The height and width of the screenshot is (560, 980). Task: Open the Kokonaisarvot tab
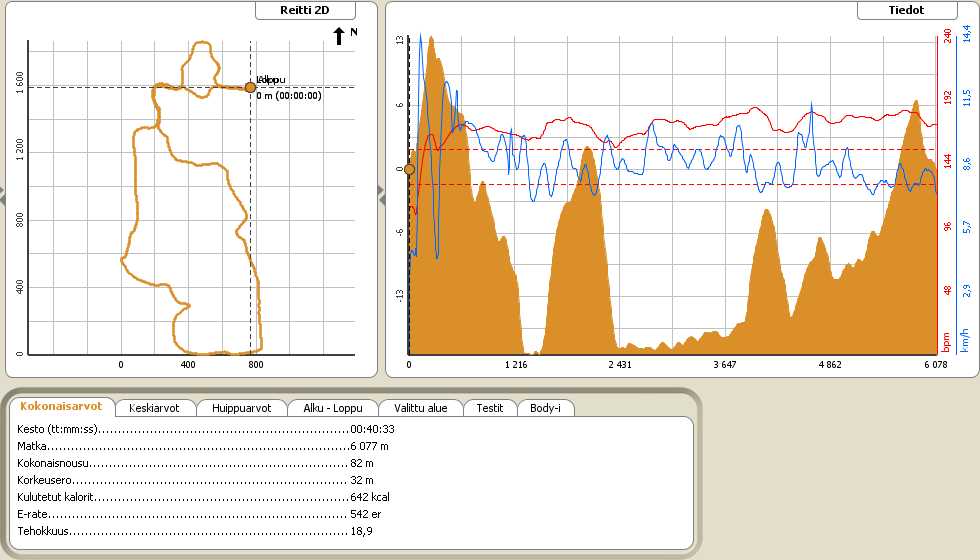click(x=61, y=406)
